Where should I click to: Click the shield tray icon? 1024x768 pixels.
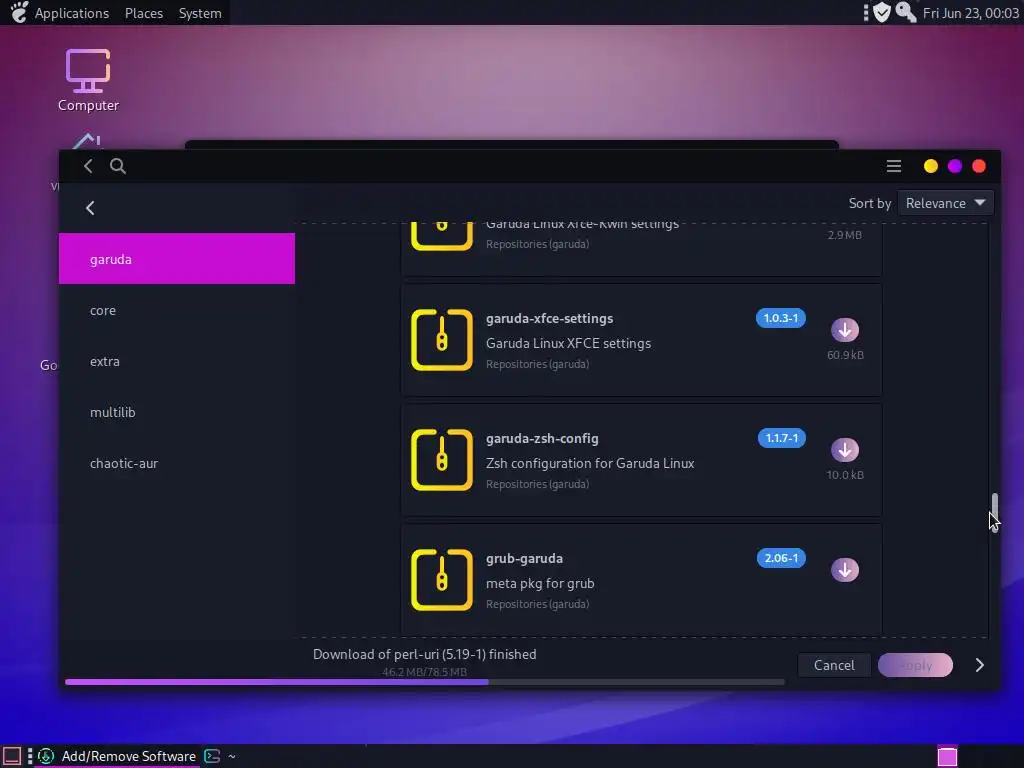click(882, 12)
